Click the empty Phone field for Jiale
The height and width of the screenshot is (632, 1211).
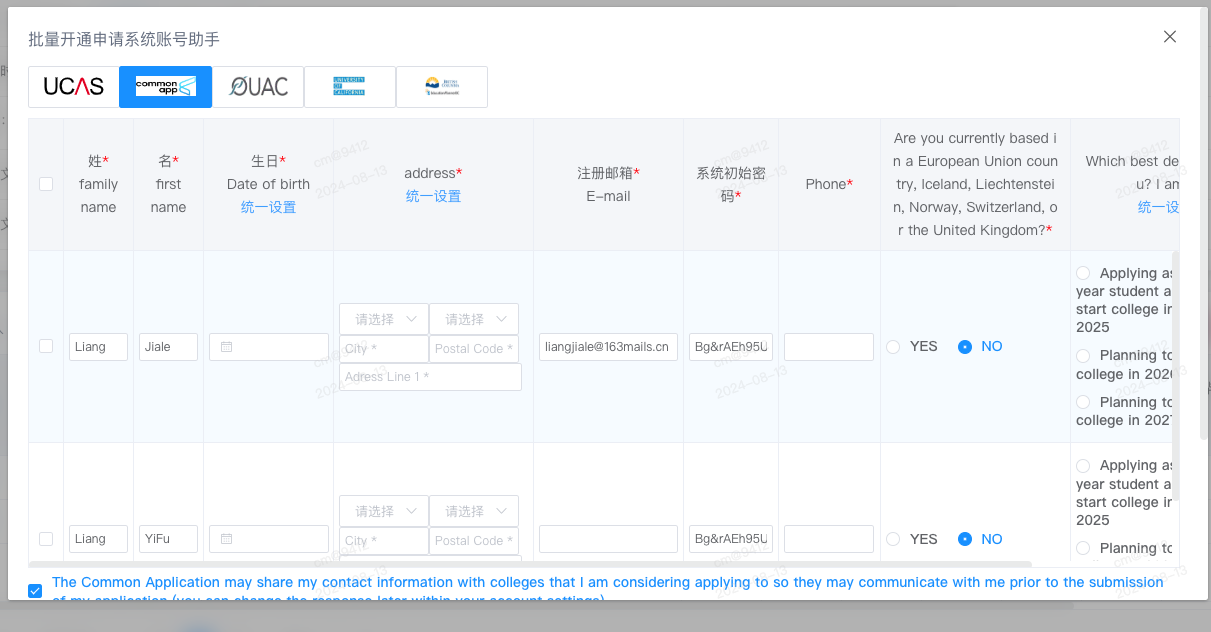829,347
